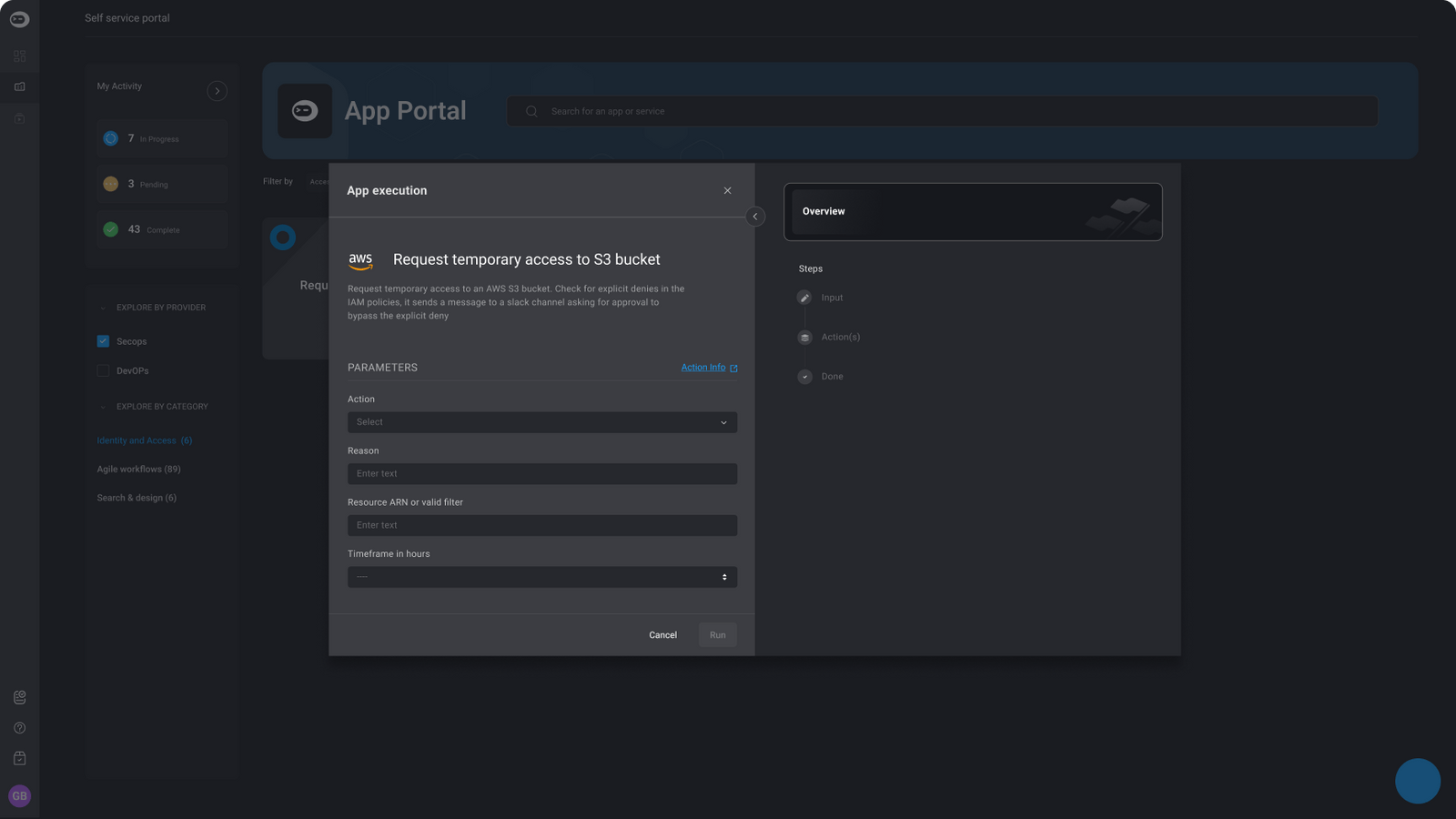Click the Done step checkmark icon

coord(804,377)
